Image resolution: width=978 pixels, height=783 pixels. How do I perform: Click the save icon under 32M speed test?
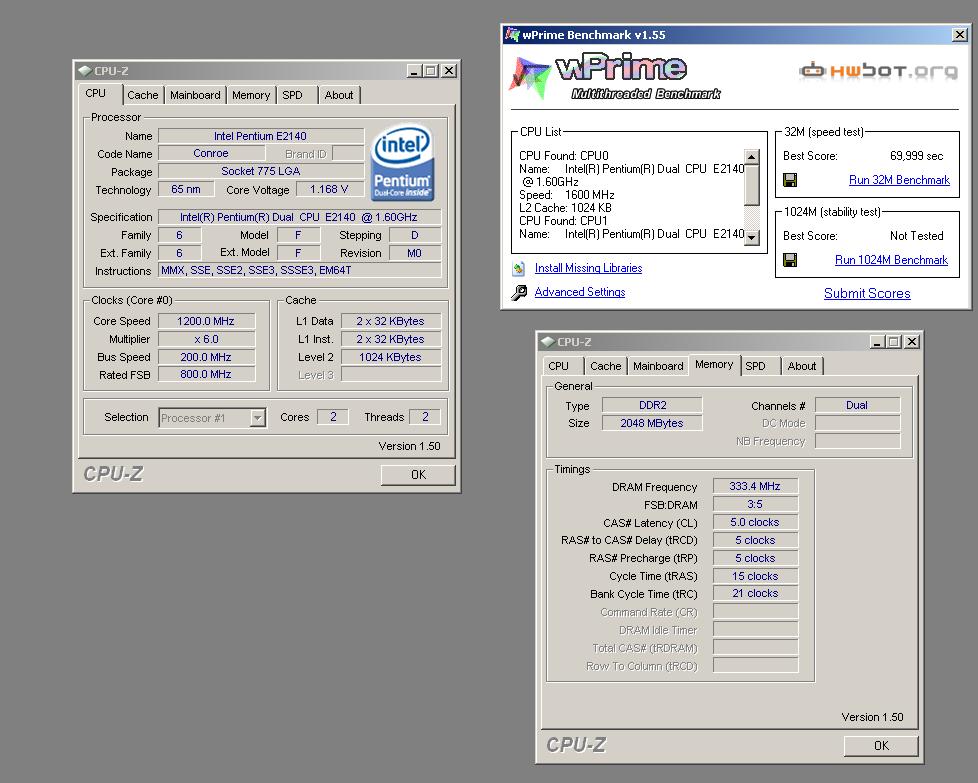click(790, 180)
